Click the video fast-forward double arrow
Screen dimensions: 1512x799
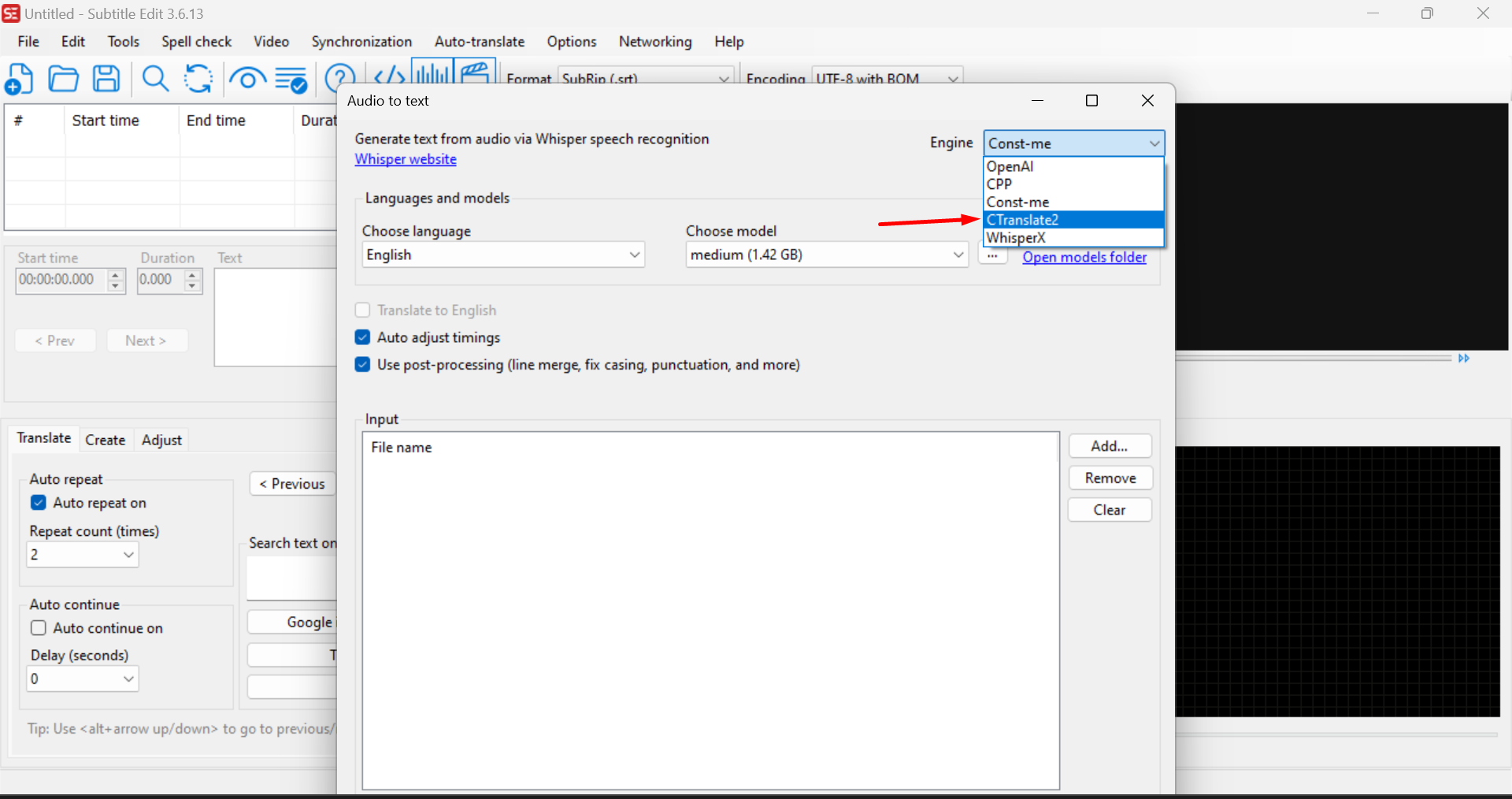point(1464,359)
